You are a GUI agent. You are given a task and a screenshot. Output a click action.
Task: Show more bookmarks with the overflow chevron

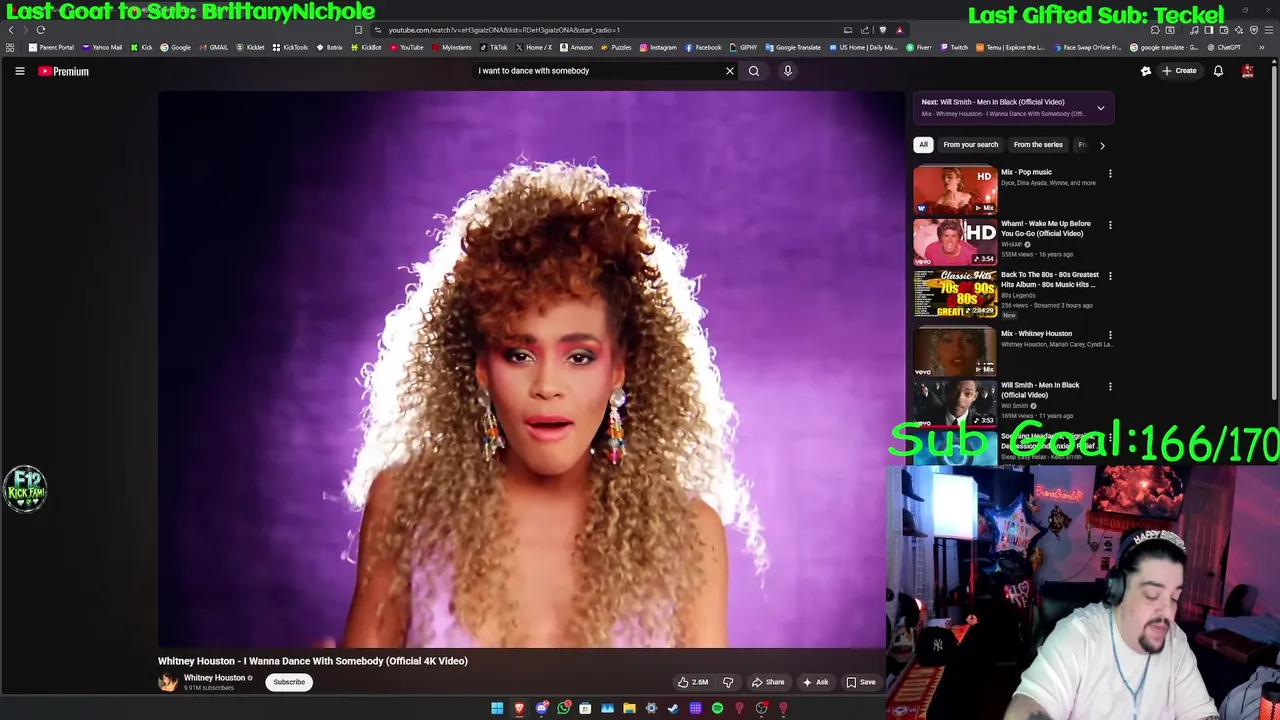(1262, 47)
